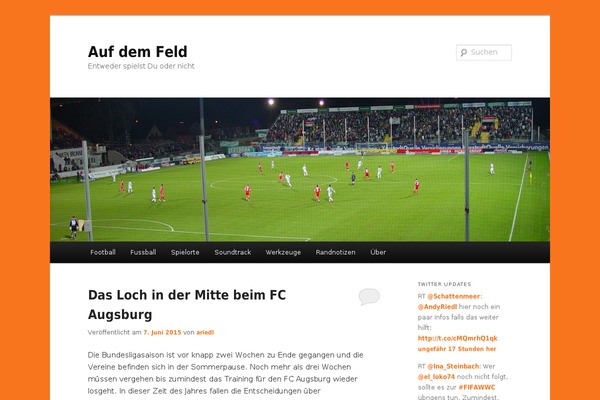The image size is (600, 400).
Task: Select Spielorte in navigation bar
Action: point(185,252)
